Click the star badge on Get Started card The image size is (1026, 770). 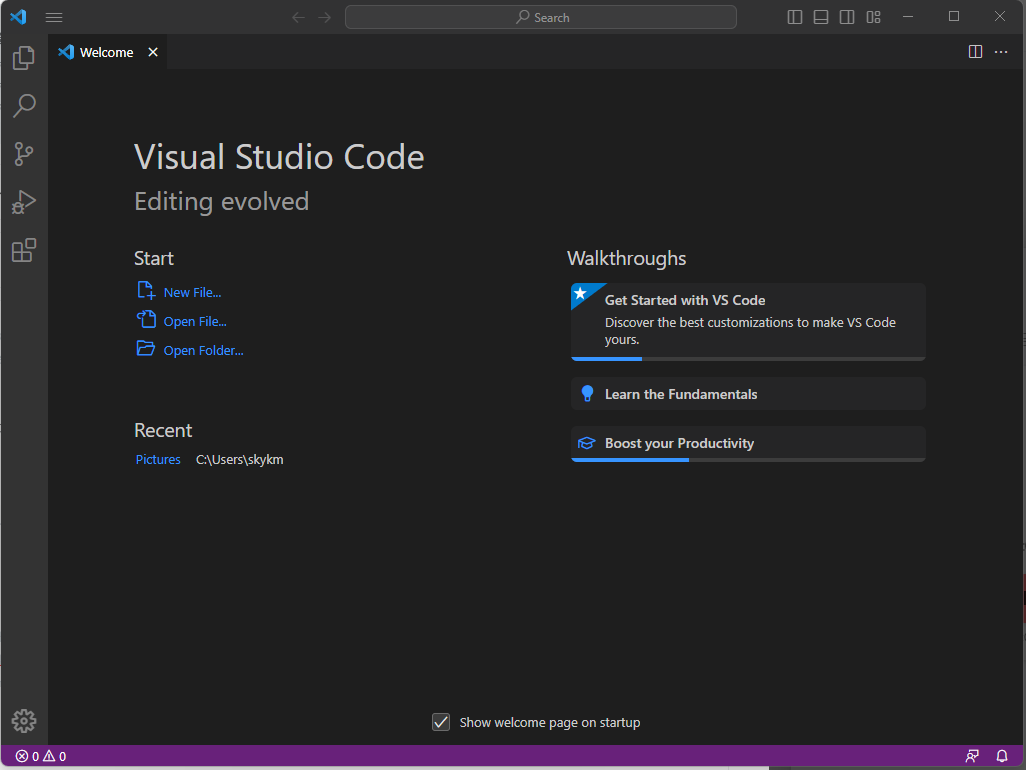581,294
